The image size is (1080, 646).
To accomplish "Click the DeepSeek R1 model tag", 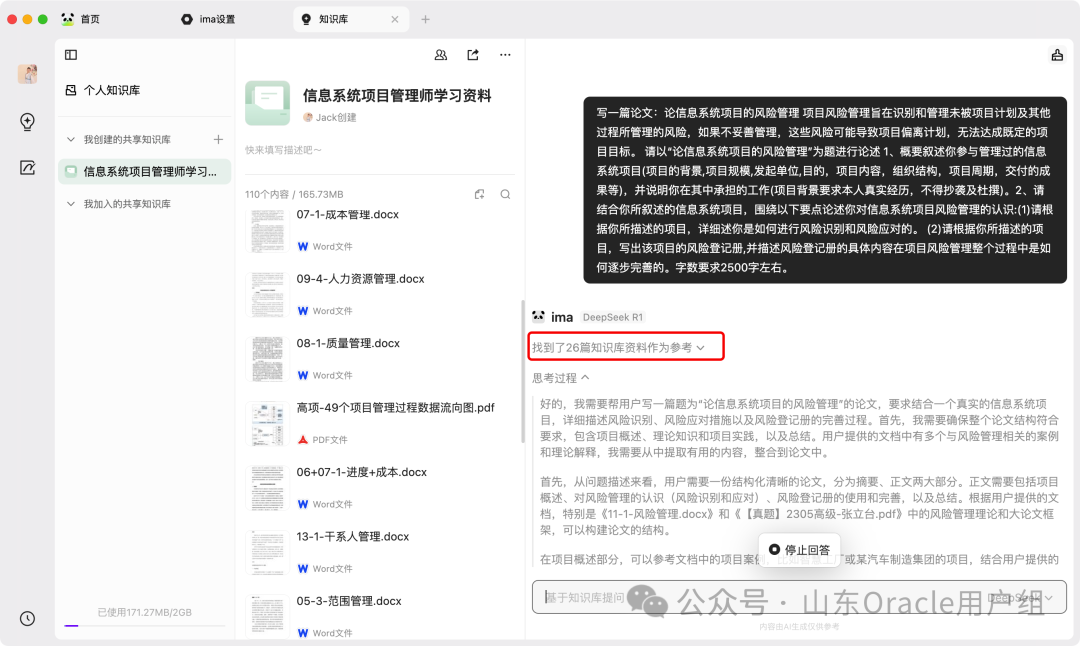I will coord(612,317).
